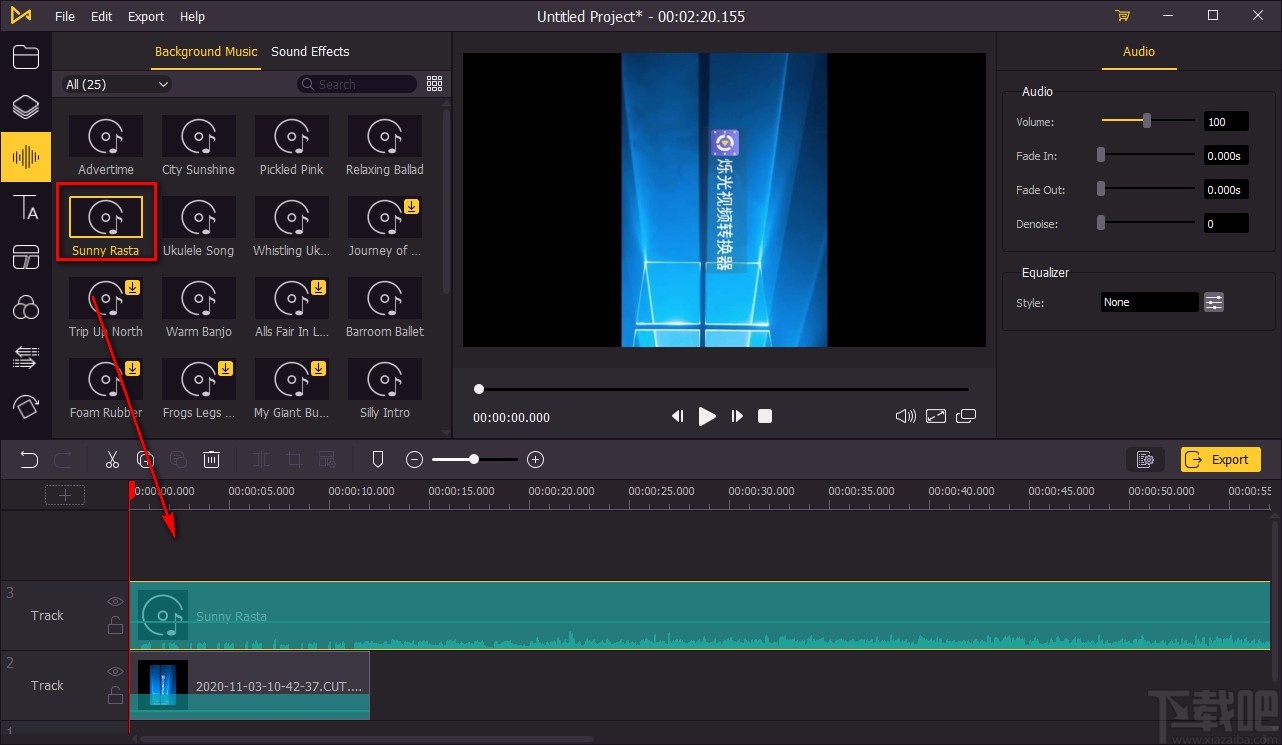This screenshot has height=745, width=1282.
Task: Open the Media library sidebar icon
Action: (25, 56)
